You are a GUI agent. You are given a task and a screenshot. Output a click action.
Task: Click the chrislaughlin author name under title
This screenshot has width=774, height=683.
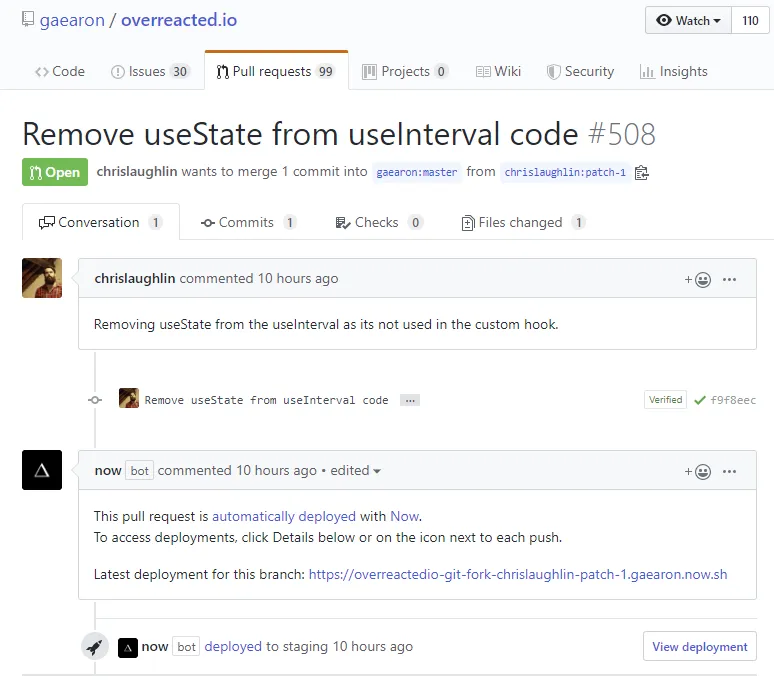point(137,171)
